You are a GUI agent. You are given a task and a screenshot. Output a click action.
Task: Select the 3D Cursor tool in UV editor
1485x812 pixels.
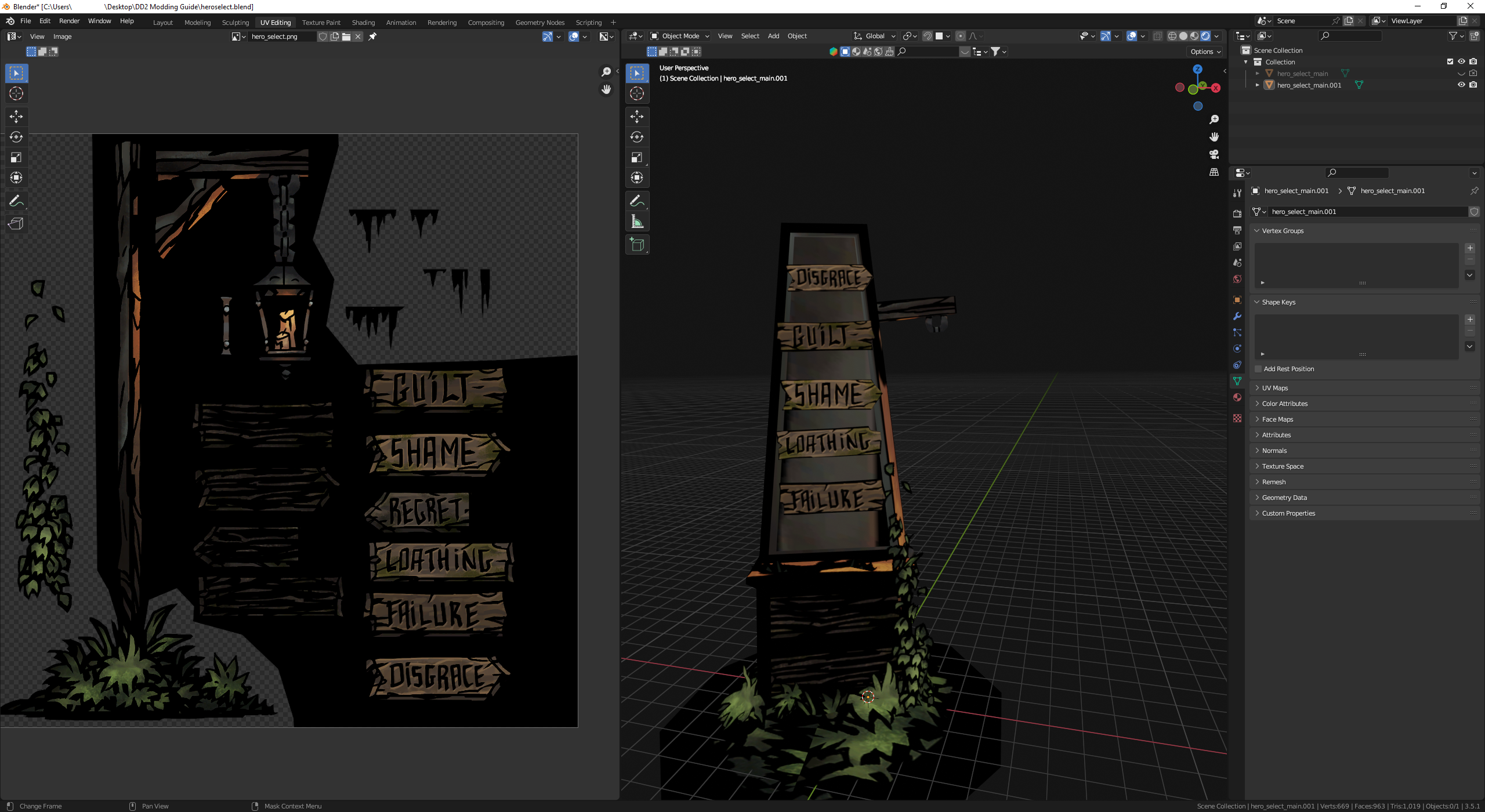pos(16,94)
